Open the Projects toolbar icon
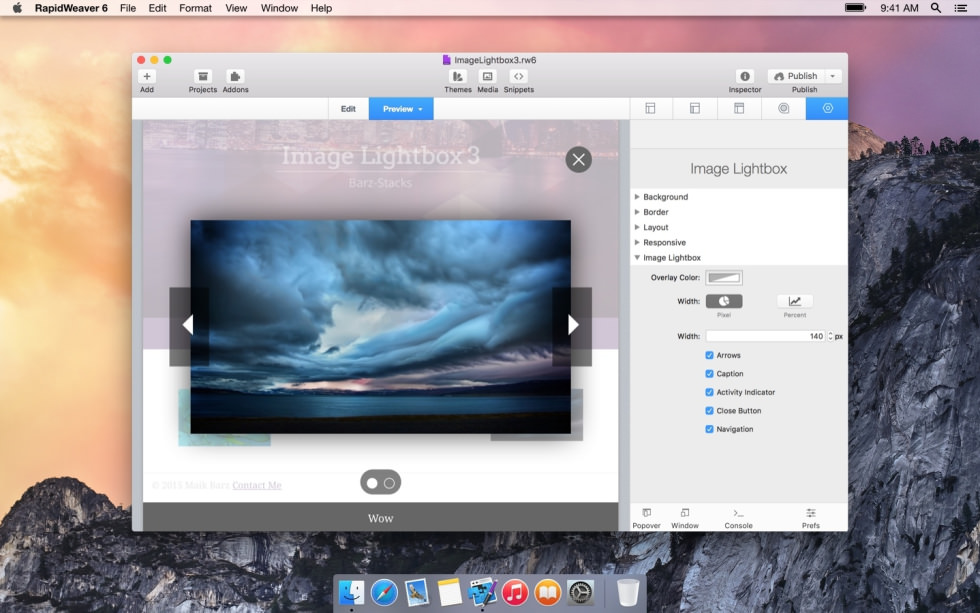 [202, 76]
